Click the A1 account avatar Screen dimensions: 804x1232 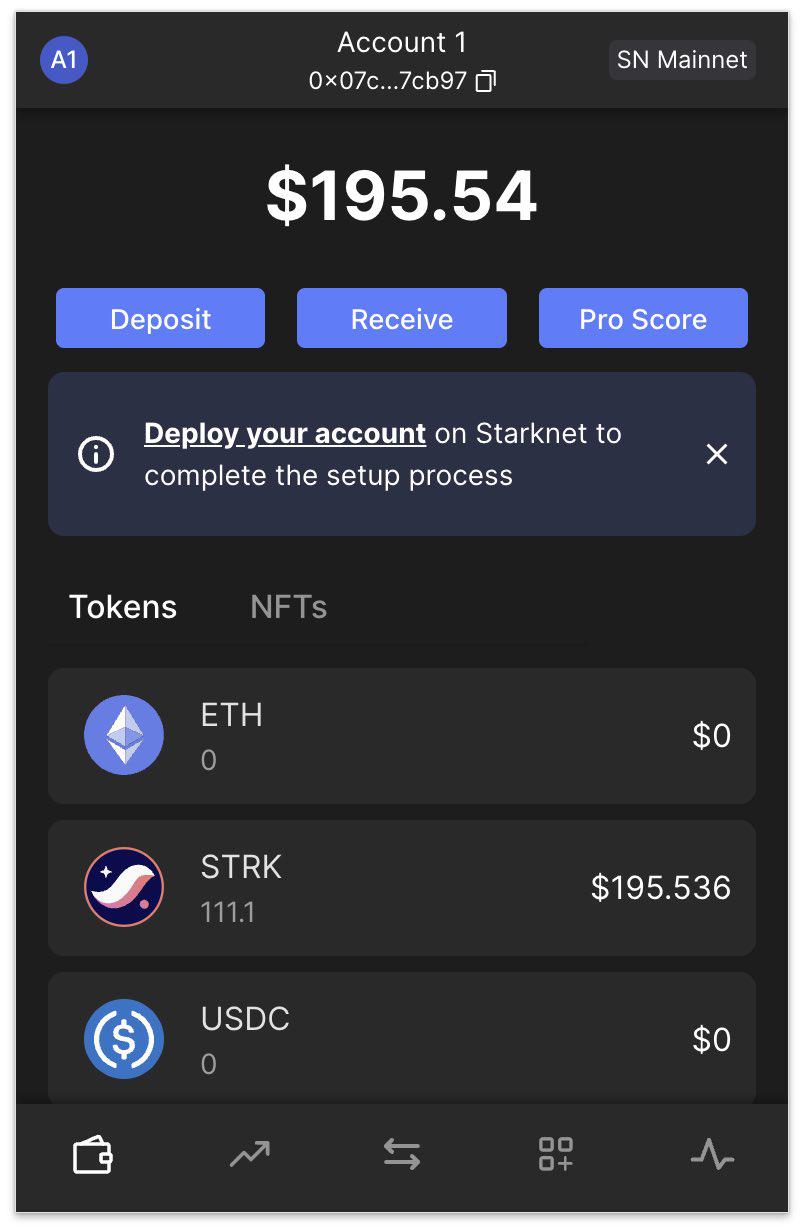(x=64, y=60)
